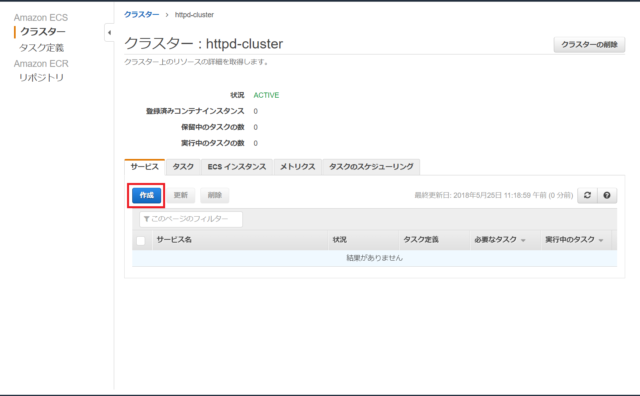Viewport: 640px width, 396px height.
Task: Click the 結果がありません message row
Action: 374,258
